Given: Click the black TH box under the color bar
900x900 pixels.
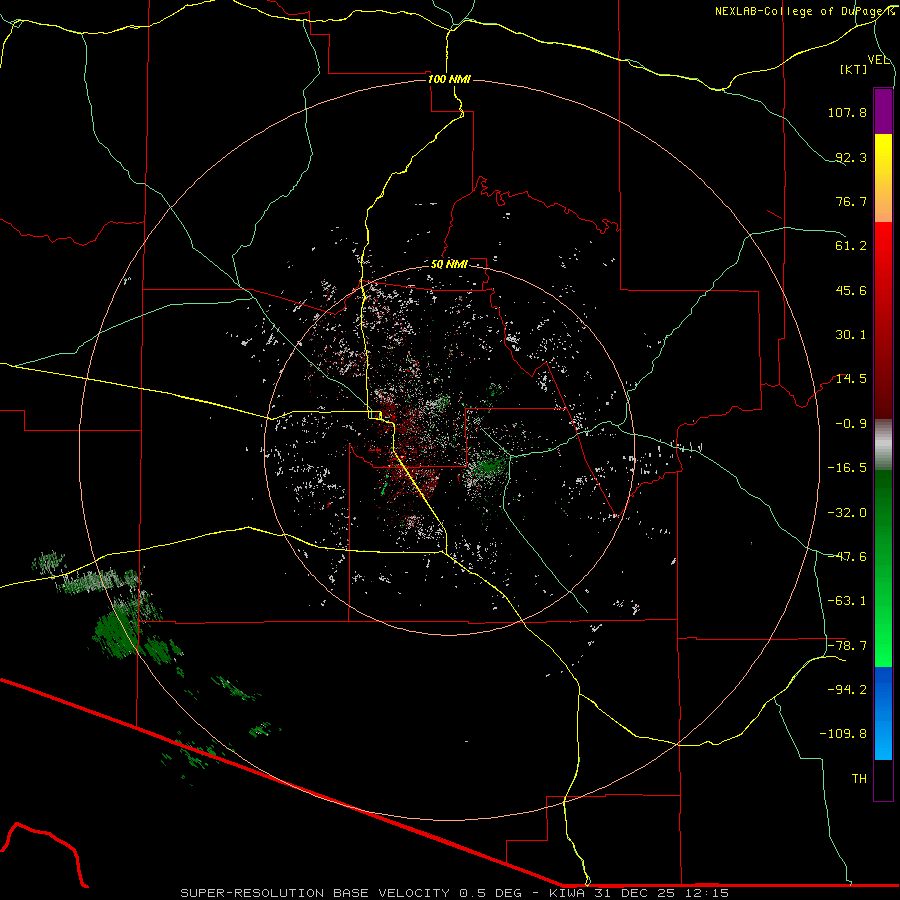Looking at the screenshot, I should tap(883, 780).
